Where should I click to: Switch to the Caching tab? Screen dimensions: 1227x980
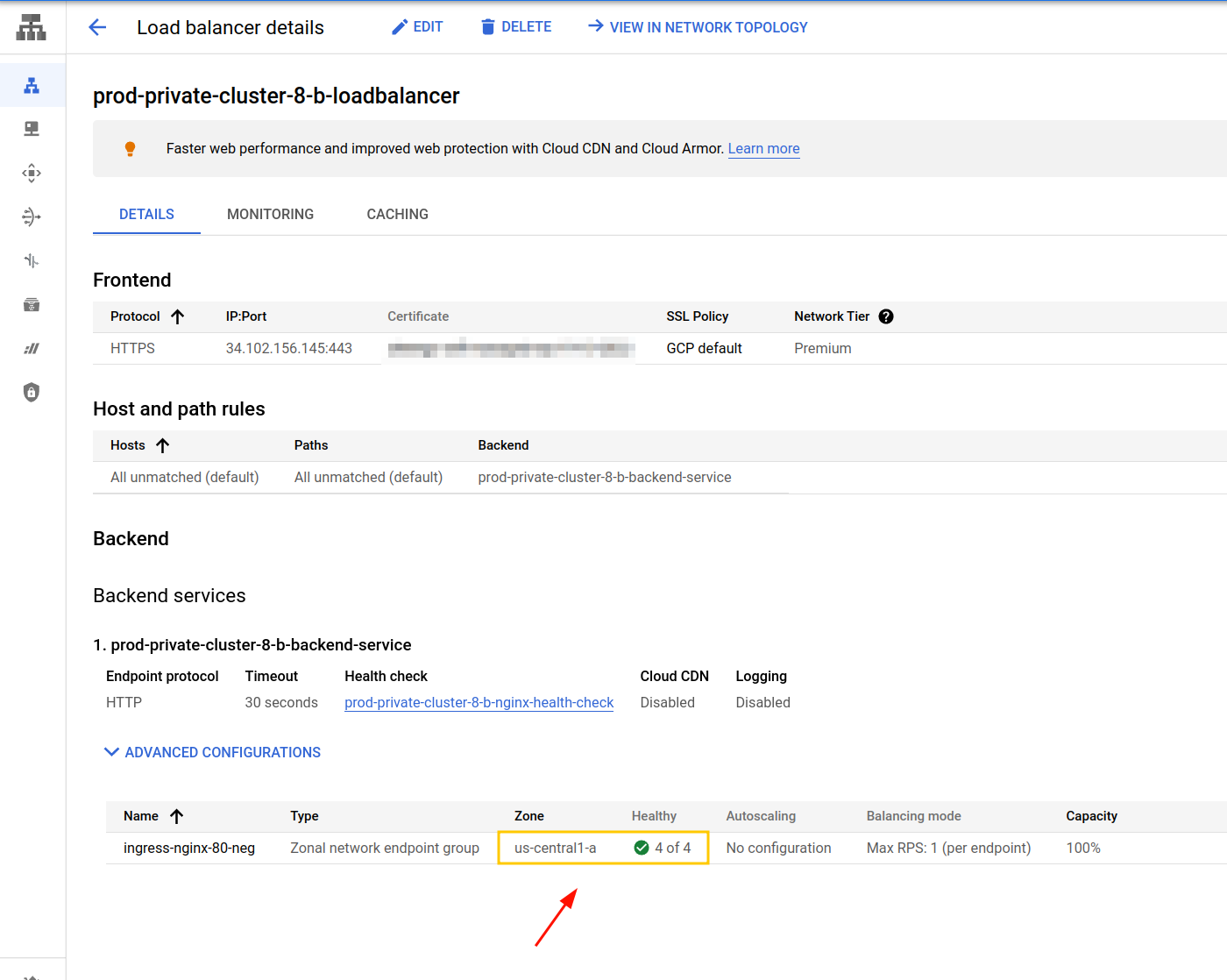pos(397,214)
